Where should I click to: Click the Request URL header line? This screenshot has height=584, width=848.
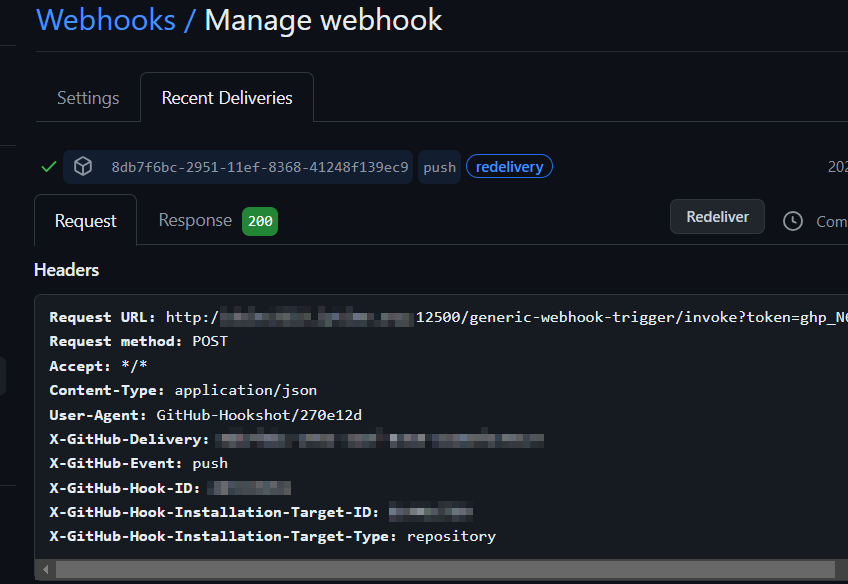[448, 317]
